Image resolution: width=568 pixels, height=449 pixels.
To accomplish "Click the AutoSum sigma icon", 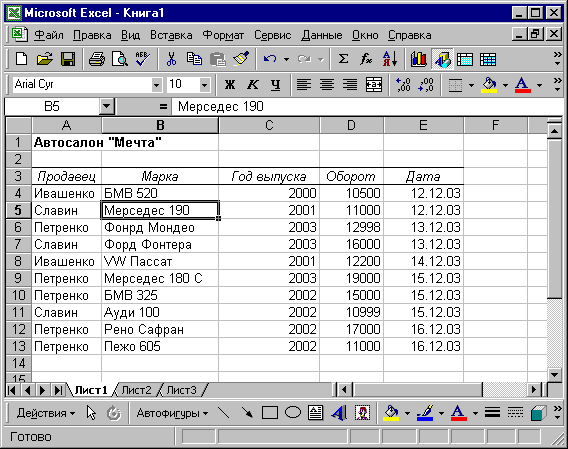I will tap(343, 59).
